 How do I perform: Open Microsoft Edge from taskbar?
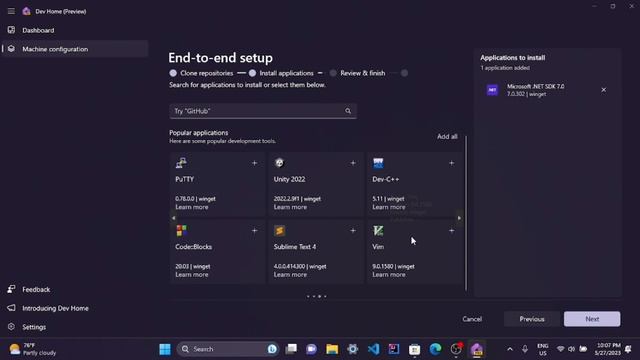tap(435, 349)
